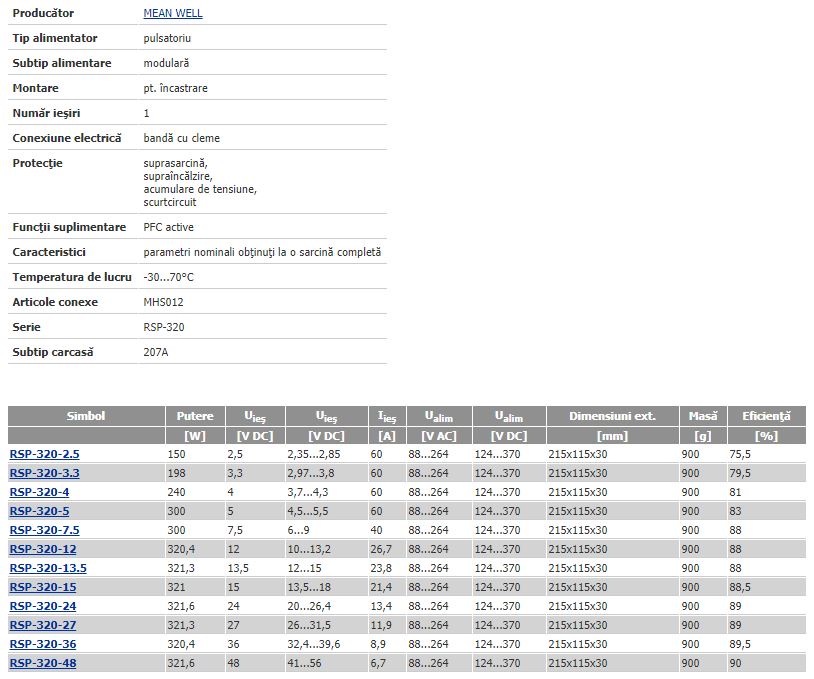This screenshot has width=814, height=679.
Task: Click the RSP-320-27 product link
Action: [42, 625]
